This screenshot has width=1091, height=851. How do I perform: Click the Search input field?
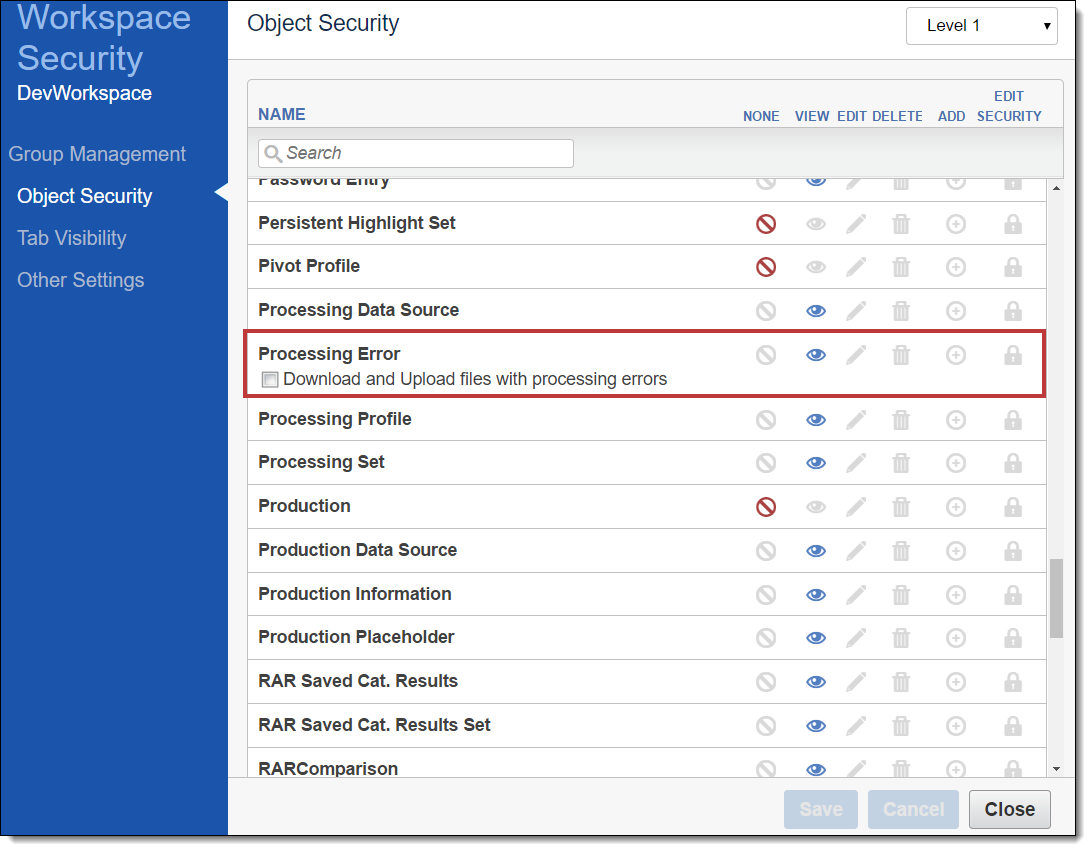416,153
